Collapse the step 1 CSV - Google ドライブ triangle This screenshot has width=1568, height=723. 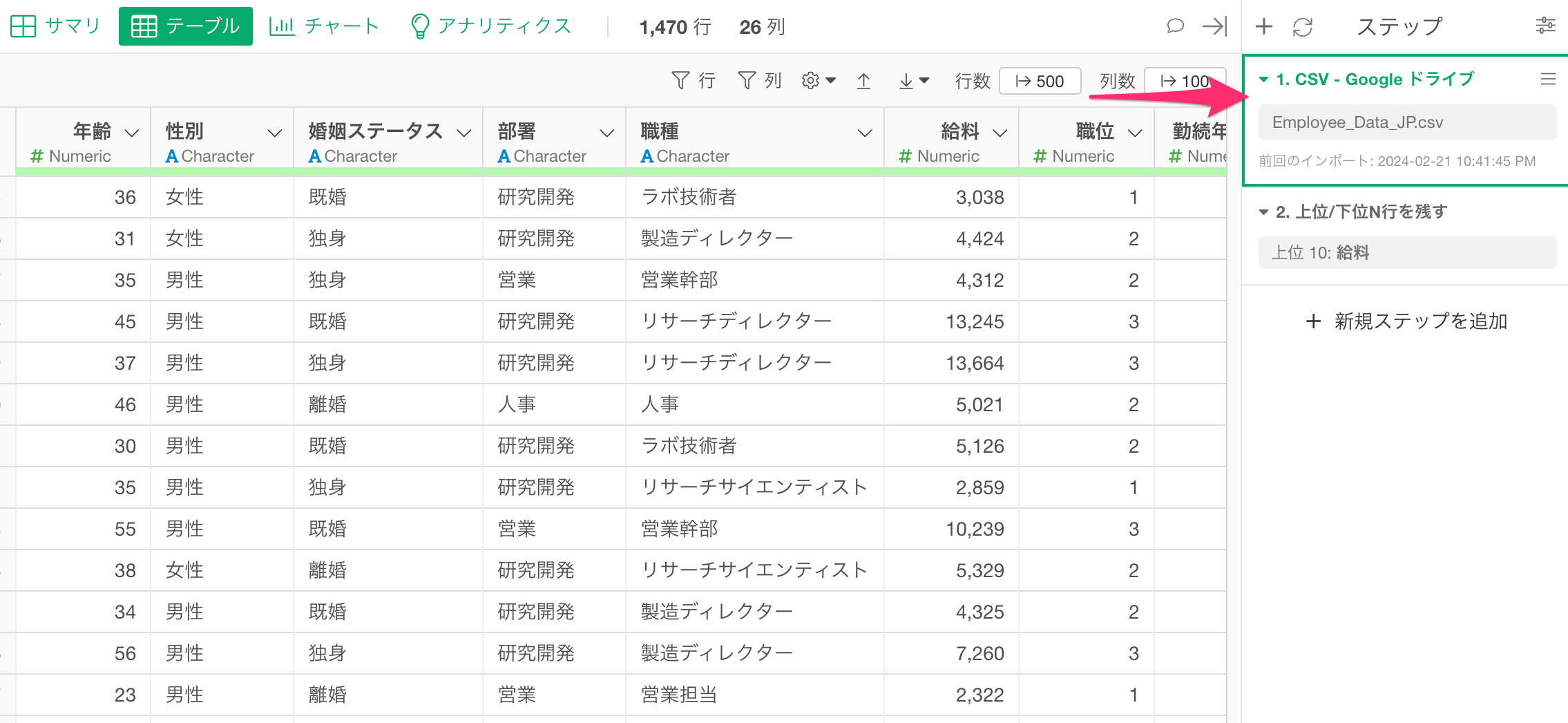(1263, 79)
